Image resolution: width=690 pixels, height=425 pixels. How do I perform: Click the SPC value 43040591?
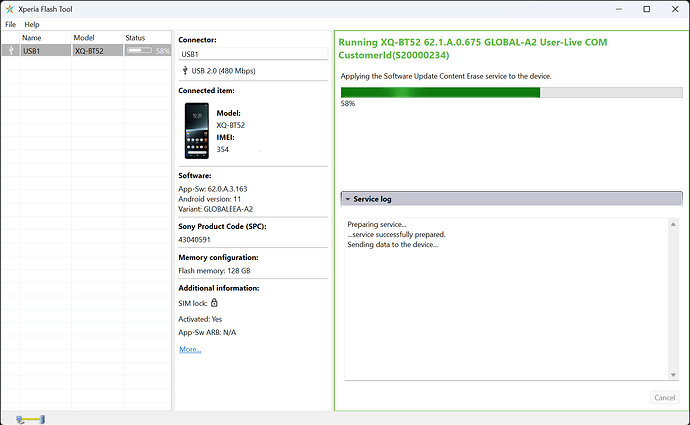(x=194, y=240)
